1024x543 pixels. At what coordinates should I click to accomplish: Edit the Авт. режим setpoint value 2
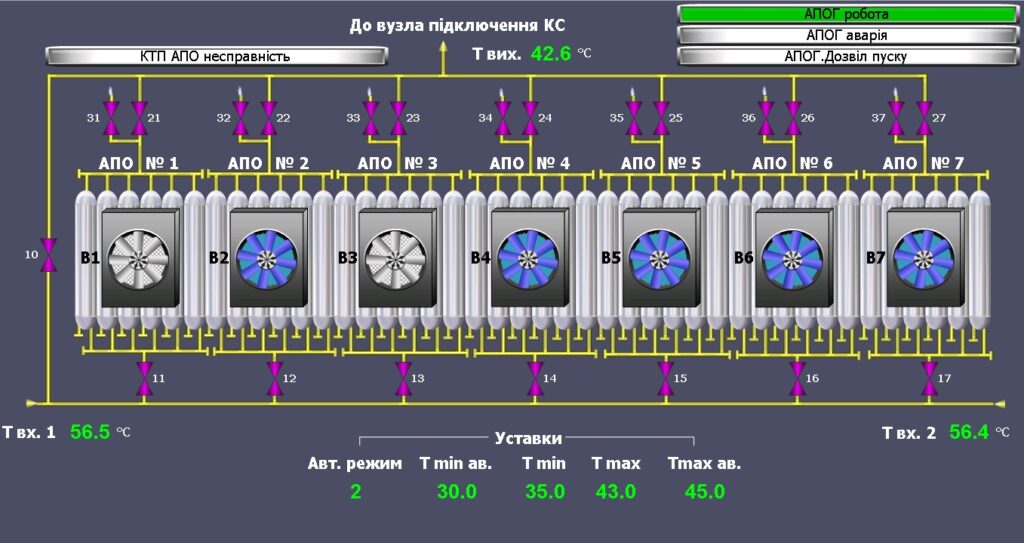pos(355,492)
